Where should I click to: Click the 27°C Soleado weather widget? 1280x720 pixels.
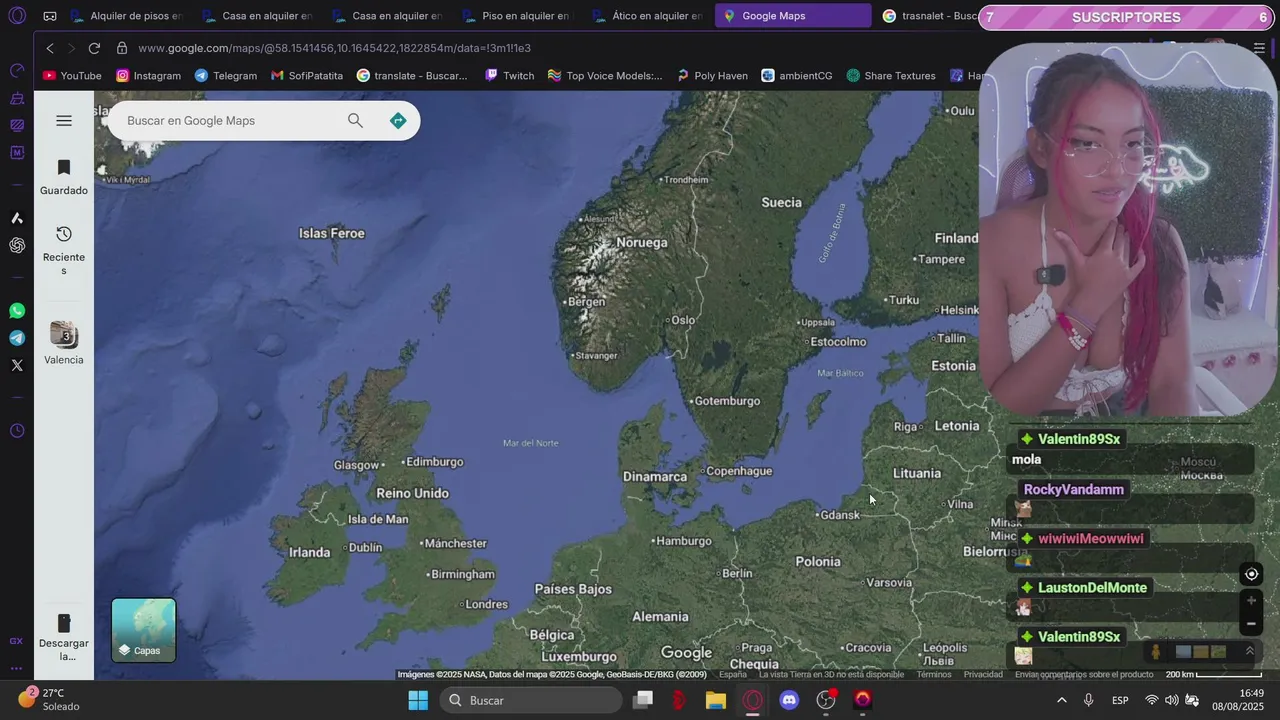click(49, 699)
